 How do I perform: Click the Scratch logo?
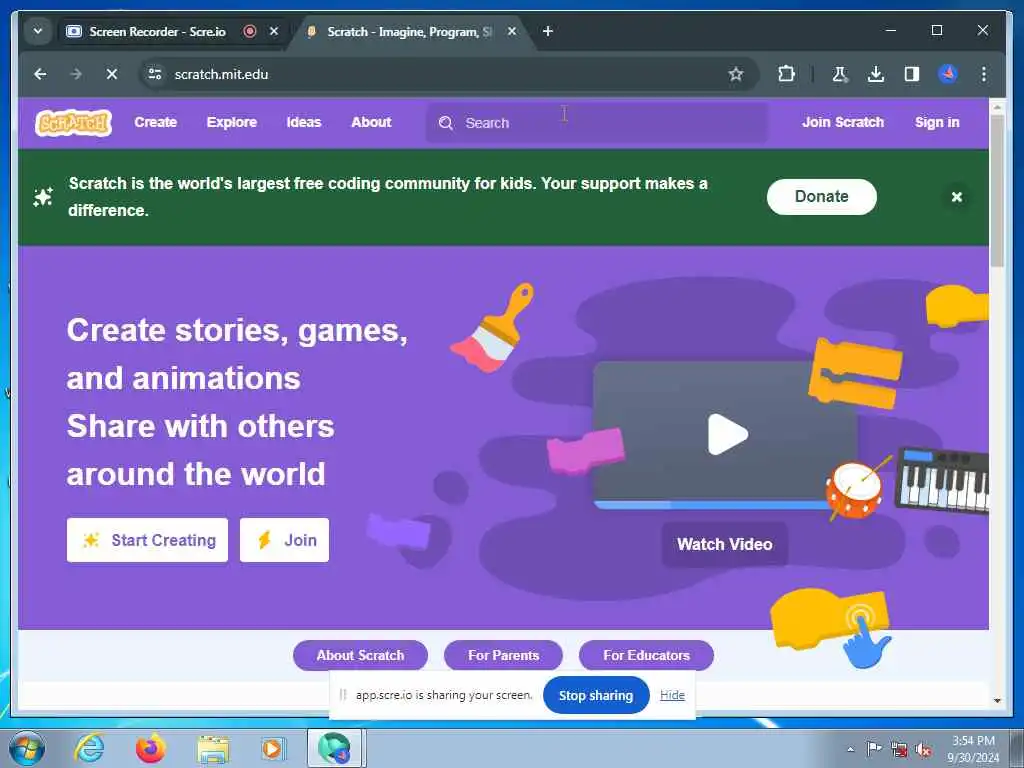[x=73, y=123]
